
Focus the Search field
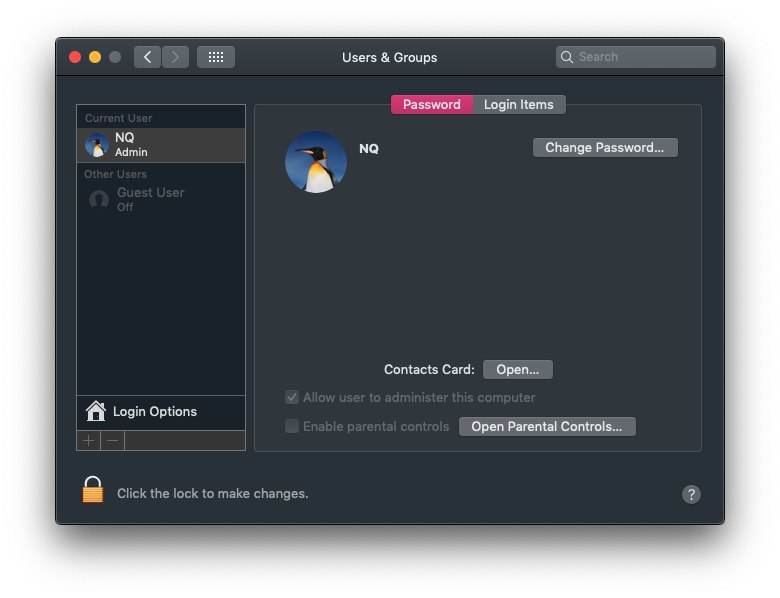tap(636, 57)
